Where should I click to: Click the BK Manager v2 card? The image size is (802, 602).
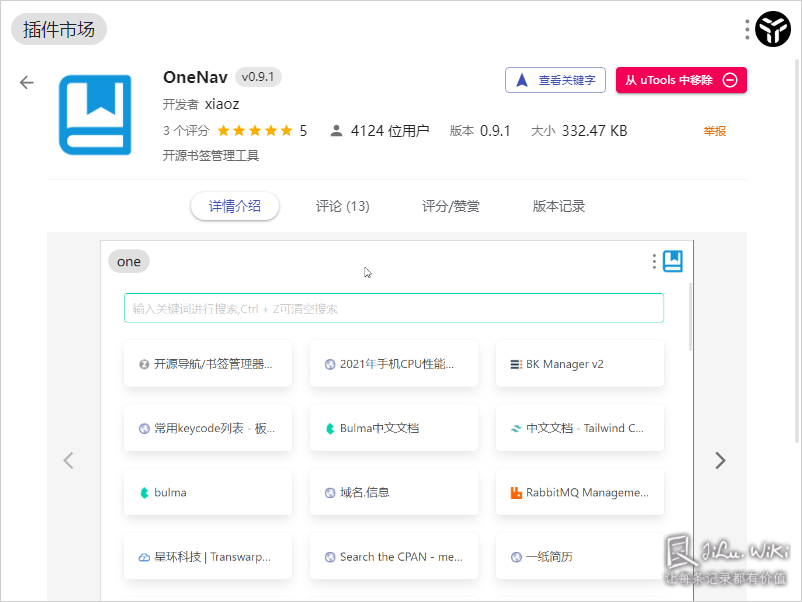coord(580,364)
